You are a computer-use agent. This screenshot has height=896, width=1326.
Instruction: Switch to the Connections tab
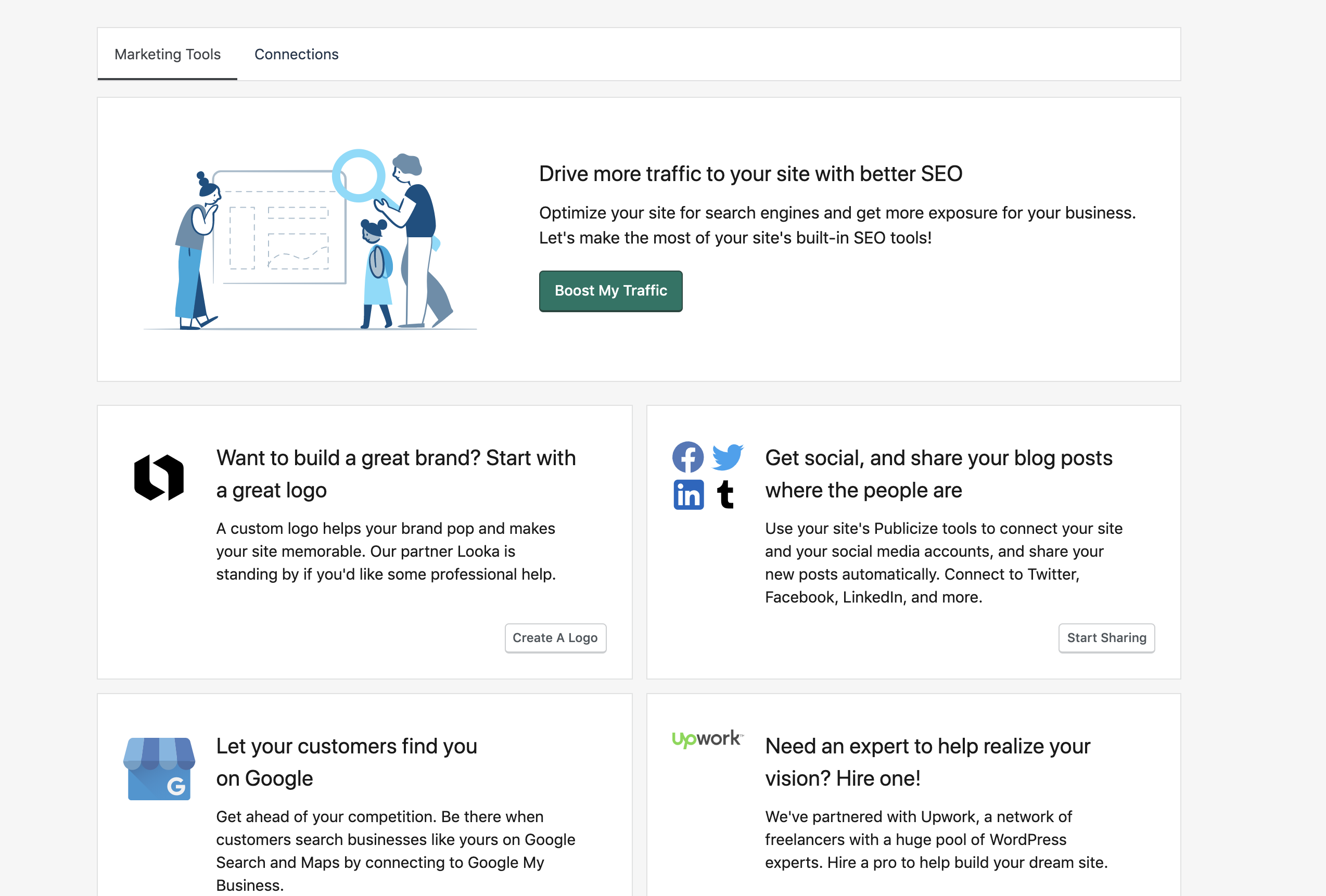pos(296,54)
